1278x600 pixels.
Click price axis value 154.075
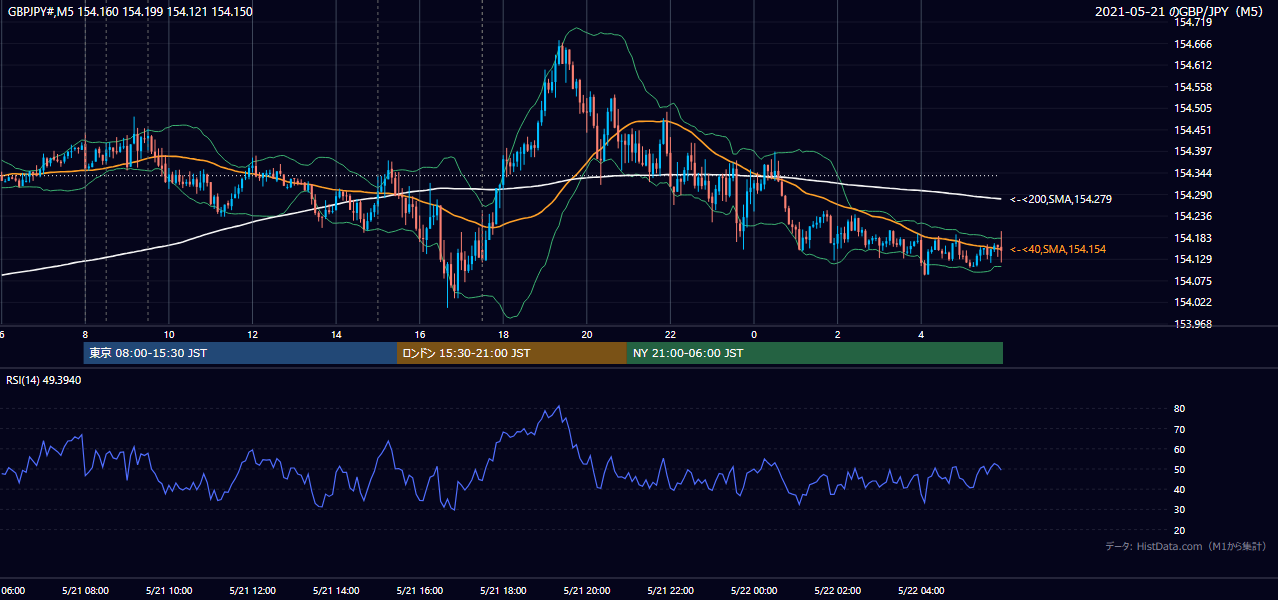coord(1194,281)
